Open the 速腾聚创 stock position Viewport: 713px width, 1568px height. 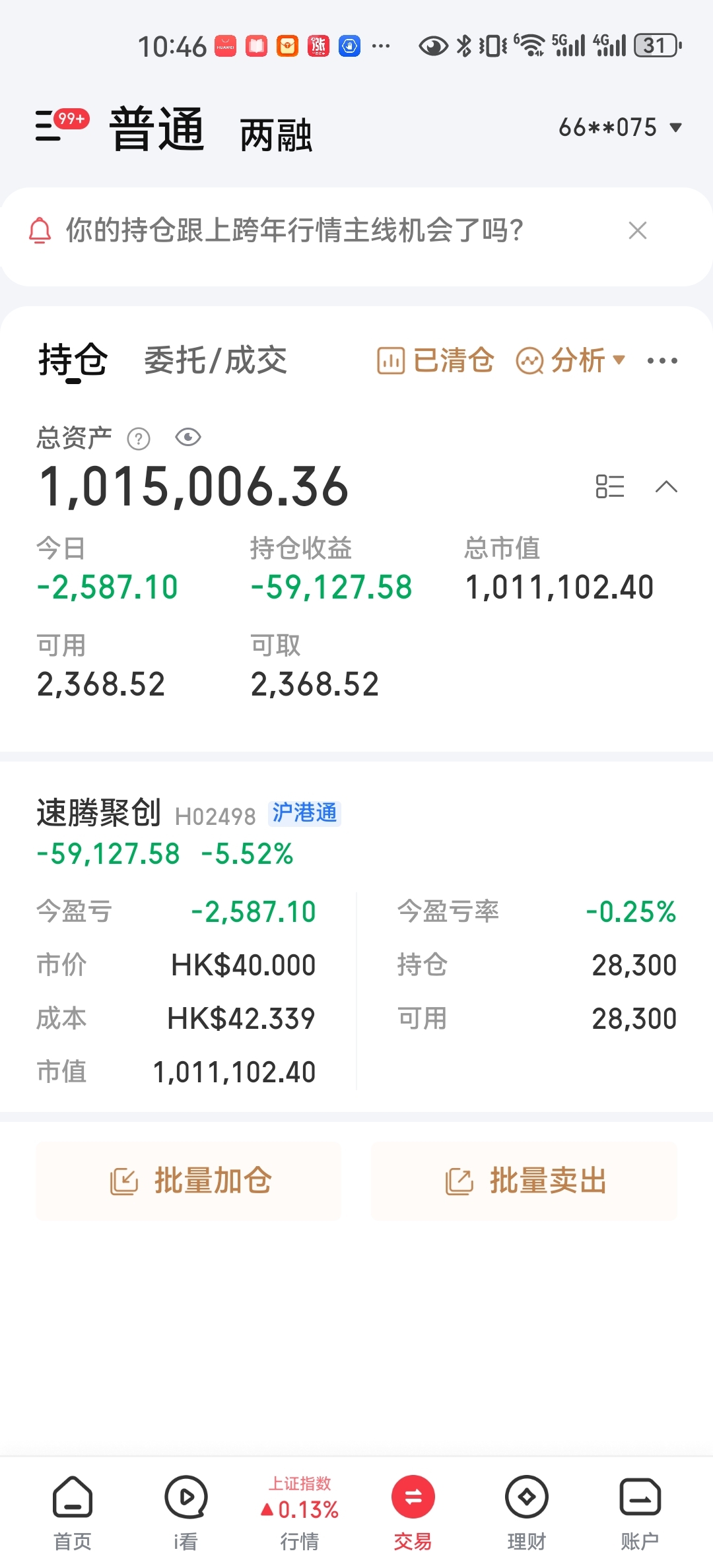(99, 812)
